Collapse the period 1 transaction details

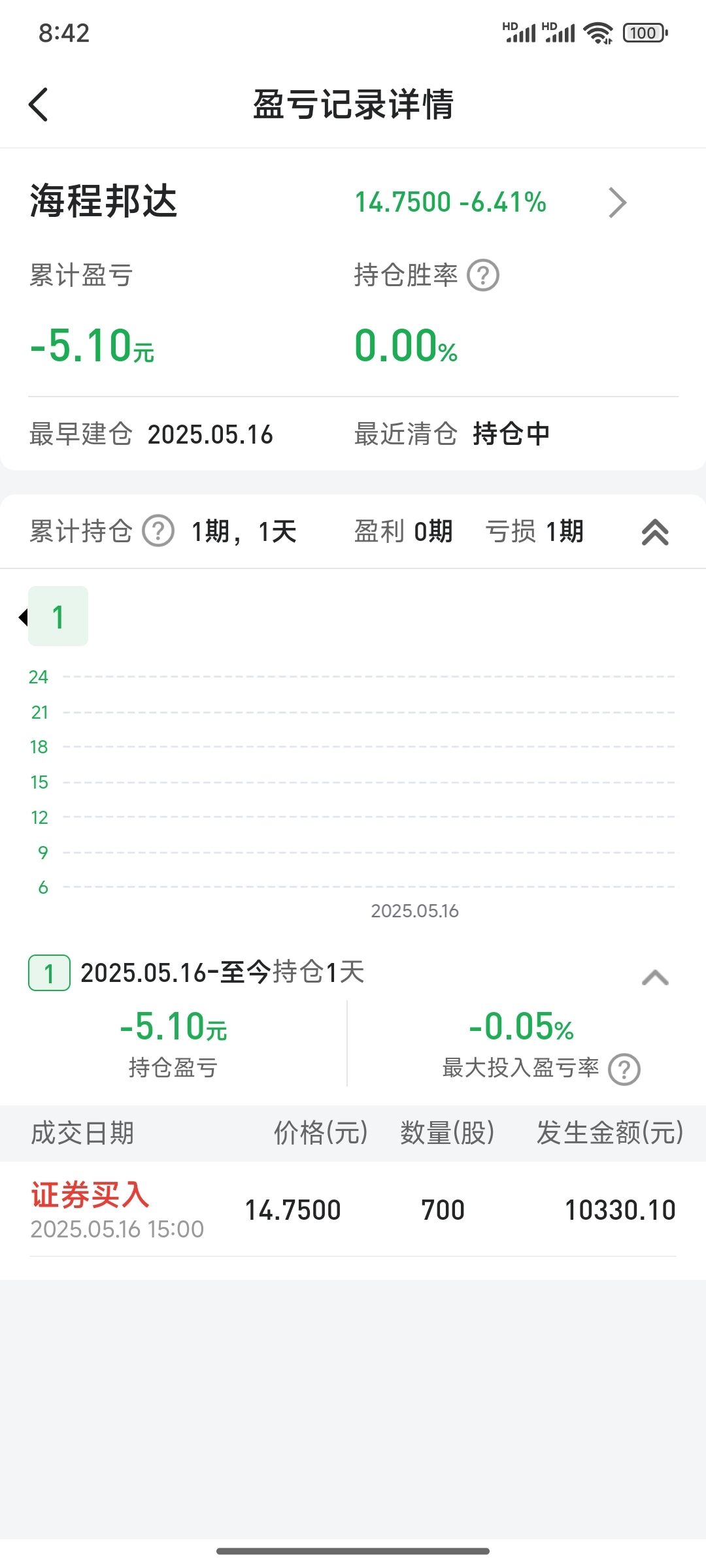tap(655, 977)
